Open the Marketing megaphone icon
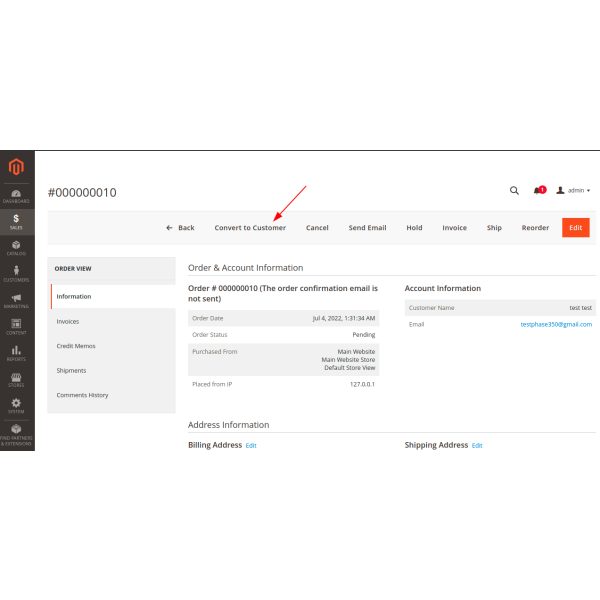This screenshot has height=600, width=600. (x=16, y=300)
